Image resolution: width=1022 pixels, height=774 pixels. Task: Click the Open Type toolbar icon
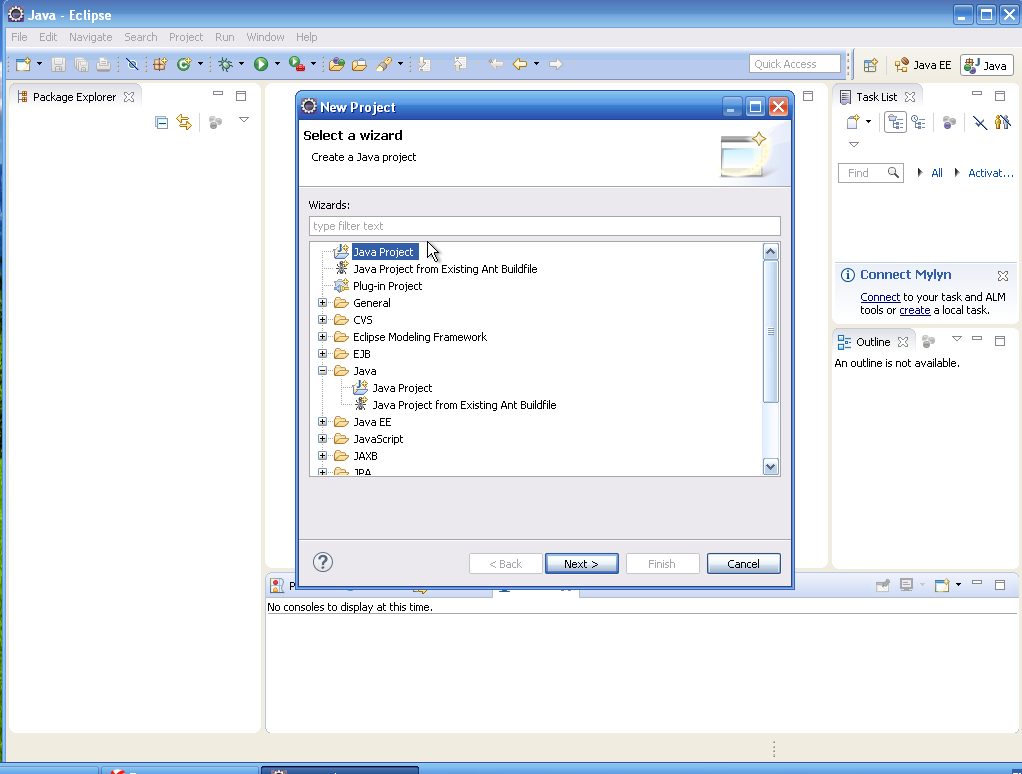pyautogui.click(x=336, y=64)
